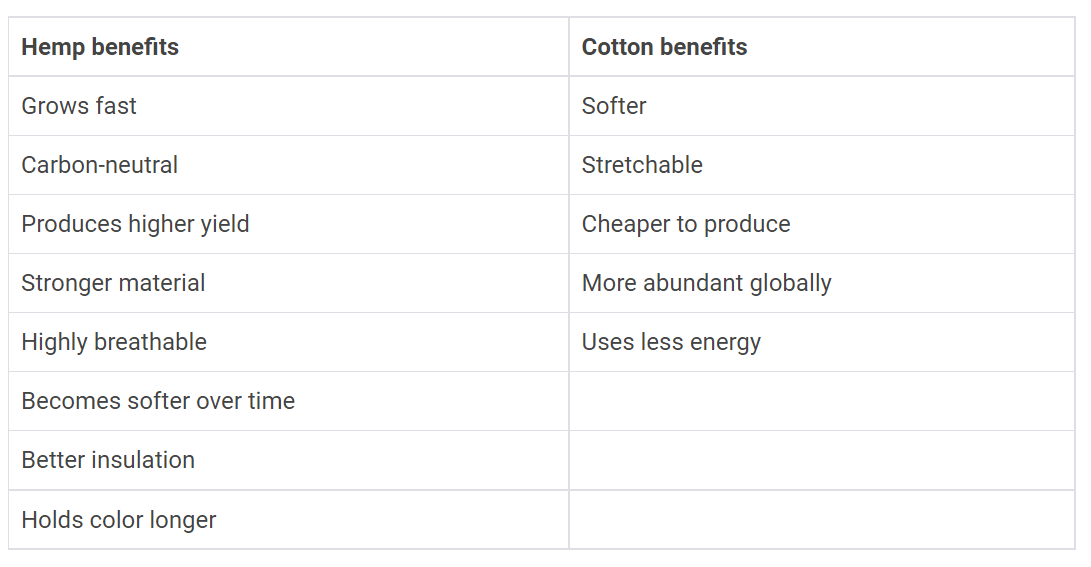Click the 'Cotton benefits' column header

coord(664,47)
